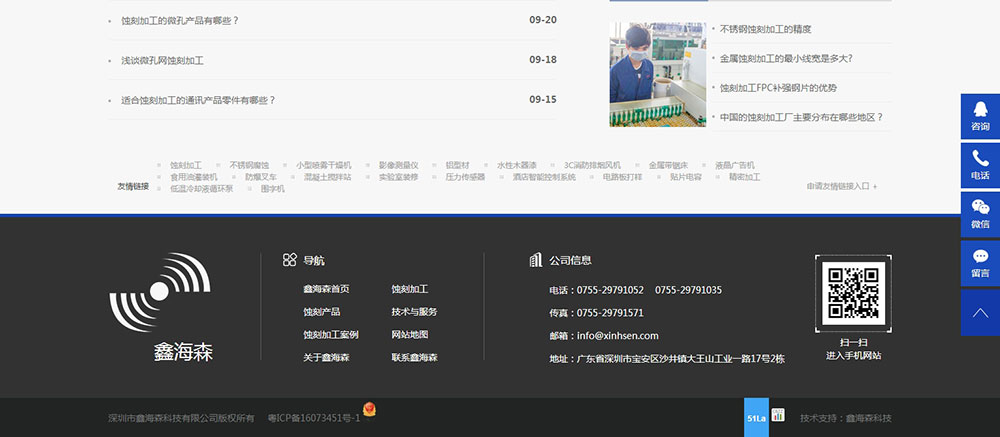Image resolution: width=1000 pixels, height=437 pixels.
Task: Click the 电话 phone icon in sidebar
Action: pyautogui.click(x=980, y=165)
